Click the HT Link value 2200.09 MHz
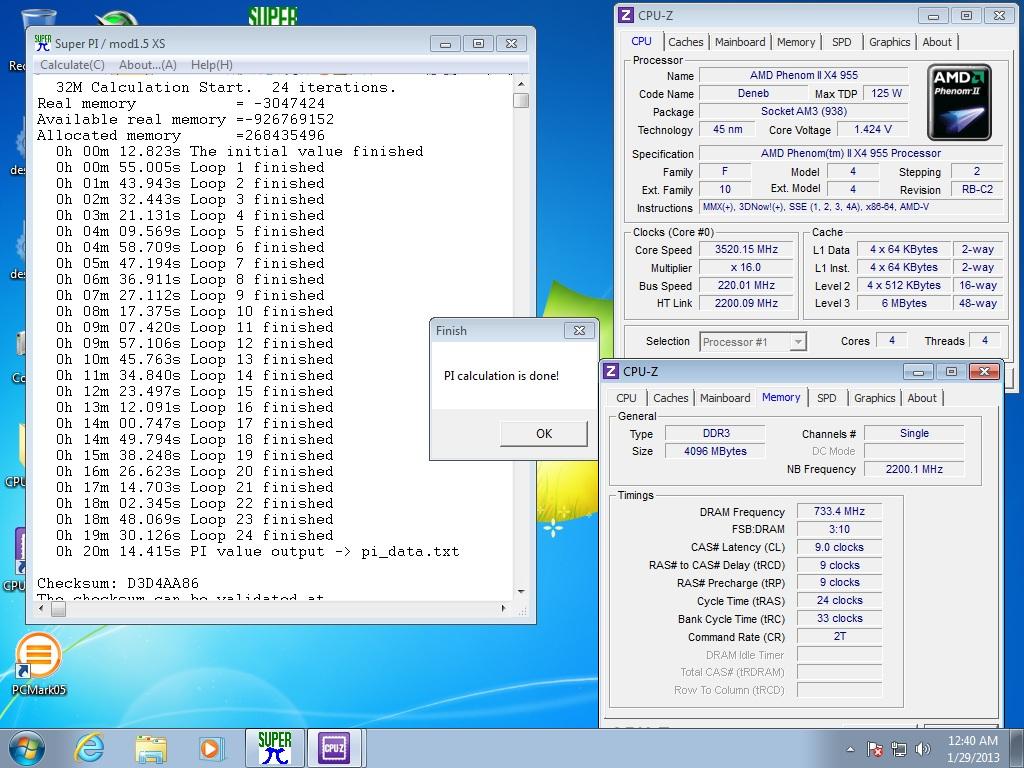 click(x=746, y=303)
